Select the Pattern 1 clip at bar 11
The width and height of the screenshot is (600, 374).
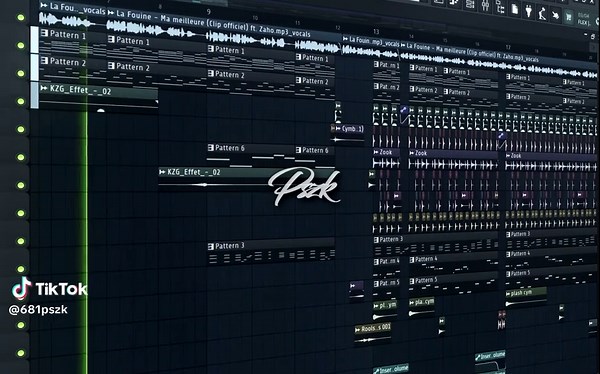tap(315, 63)
